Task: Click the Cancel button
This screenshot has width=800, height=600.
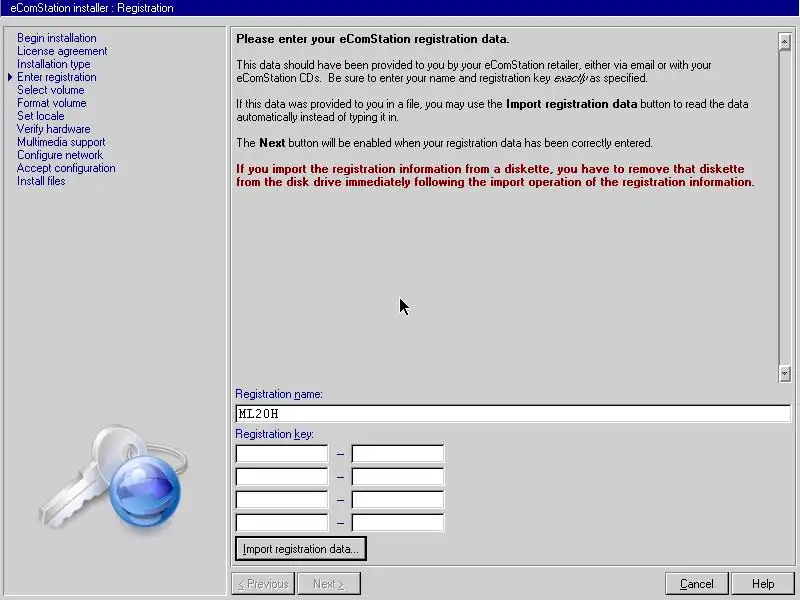Action: click(x=697, y=584)
